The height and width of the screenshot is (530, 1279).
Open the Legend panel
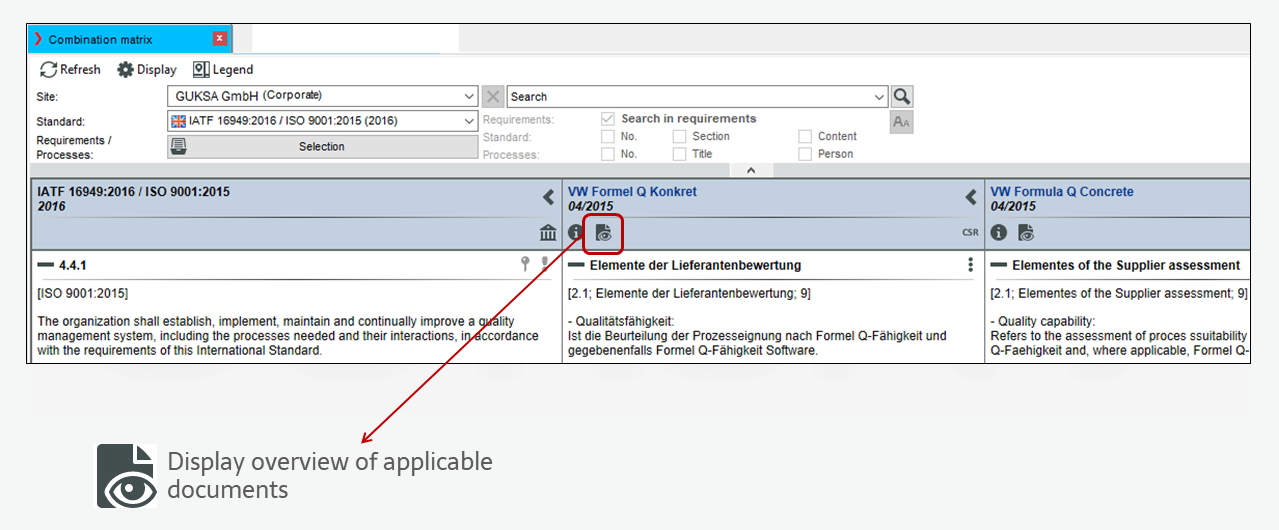pyautogui.click(x=223, y=70)
